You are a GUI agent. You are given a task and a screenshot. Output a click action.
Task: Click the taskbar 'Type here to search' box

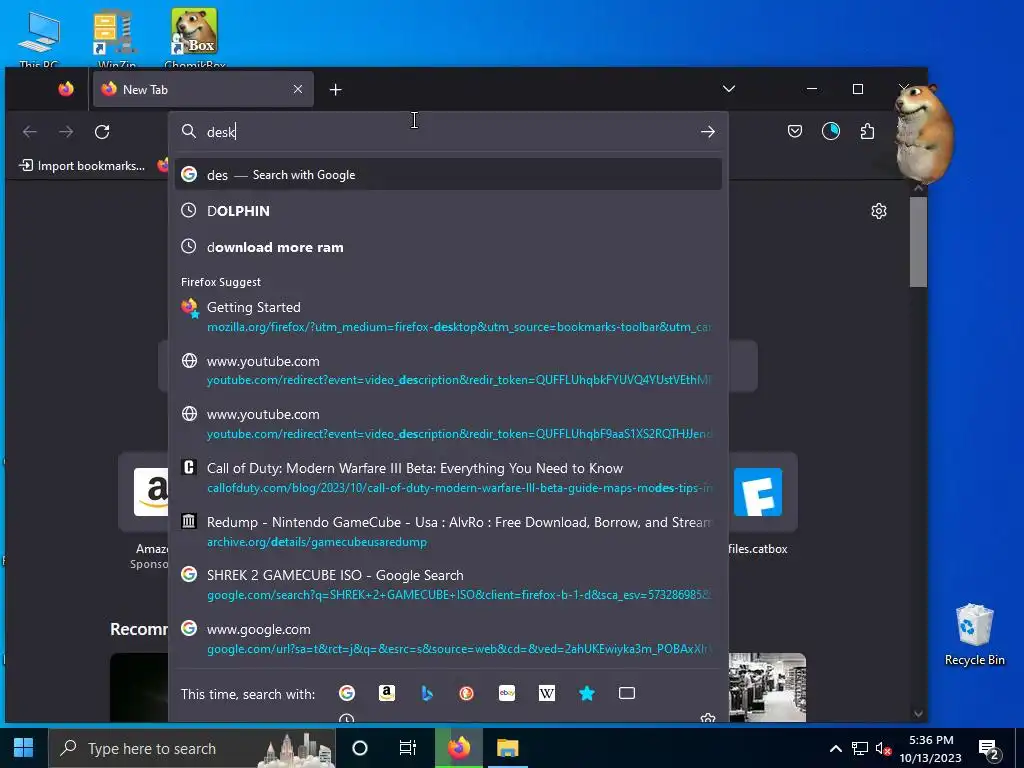(192, 748)
